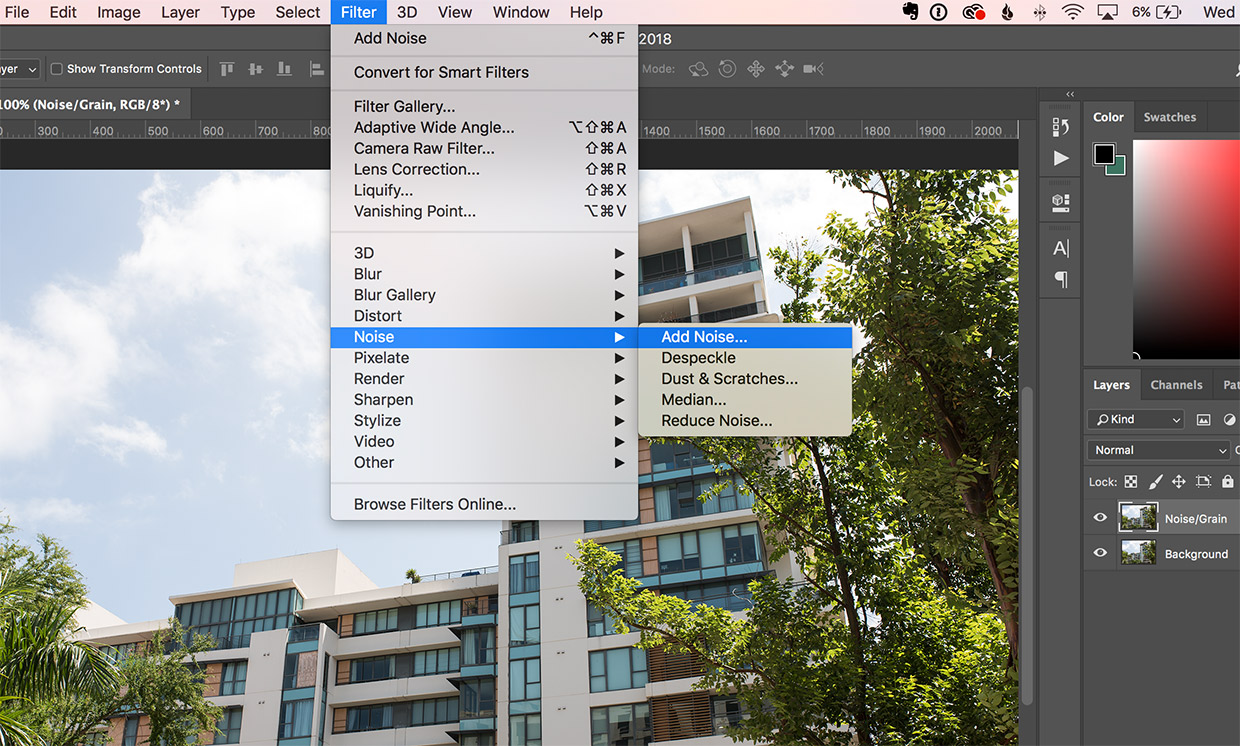Choose Add Noise... in Noise submenu
The width and height of the screenshot is (1240, 746).
tap(745, 337)
